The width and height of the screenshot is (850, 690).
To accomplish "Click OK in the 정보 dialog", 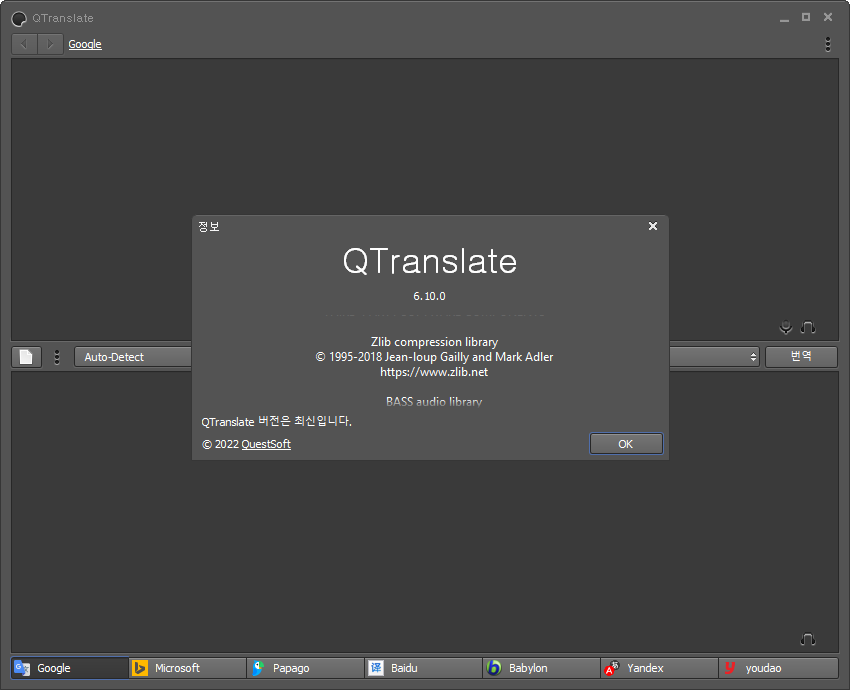I will (626, 444).
